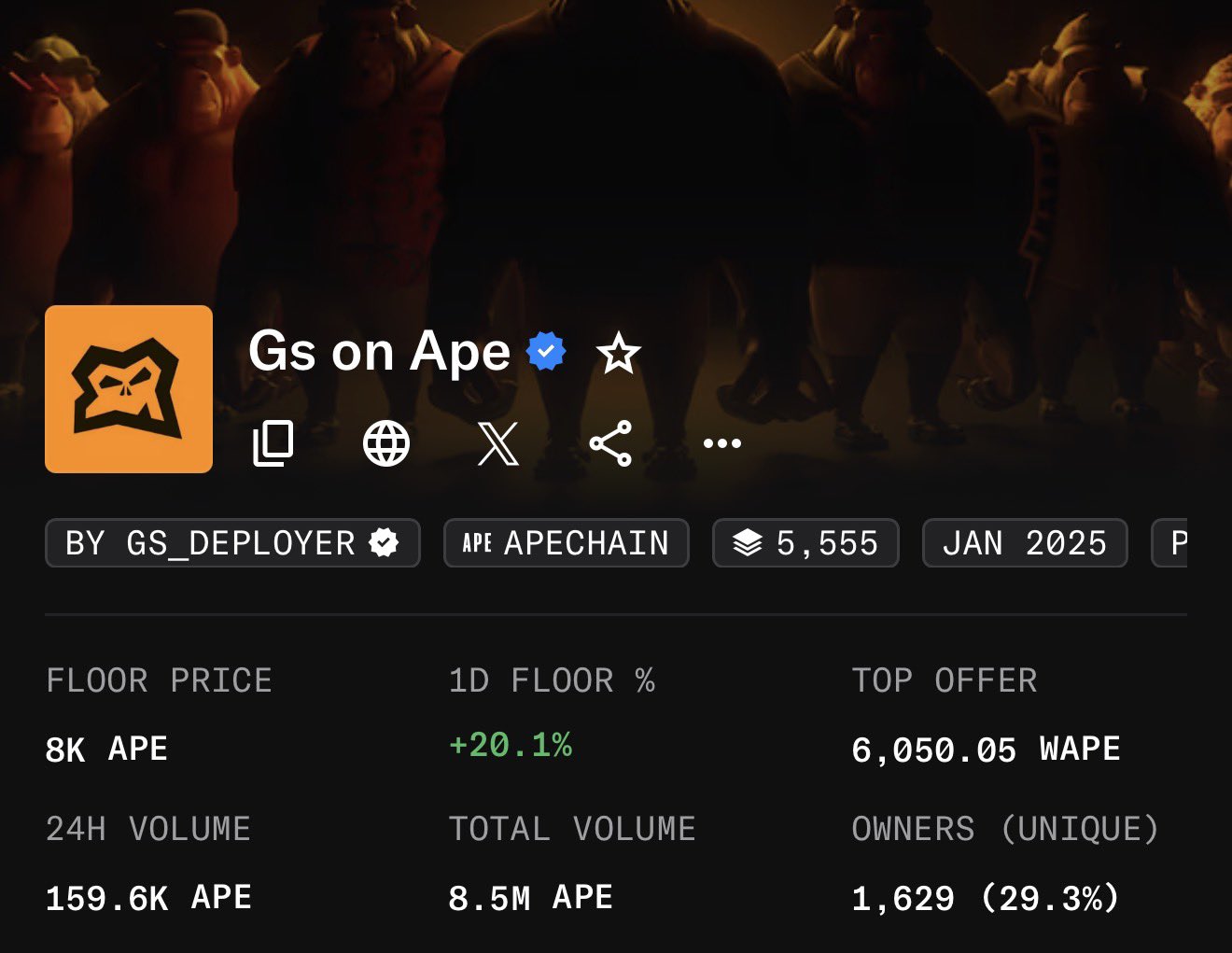Click the Gs on Ape collection title
This screenshot has height=953, width=1232.
379,352
